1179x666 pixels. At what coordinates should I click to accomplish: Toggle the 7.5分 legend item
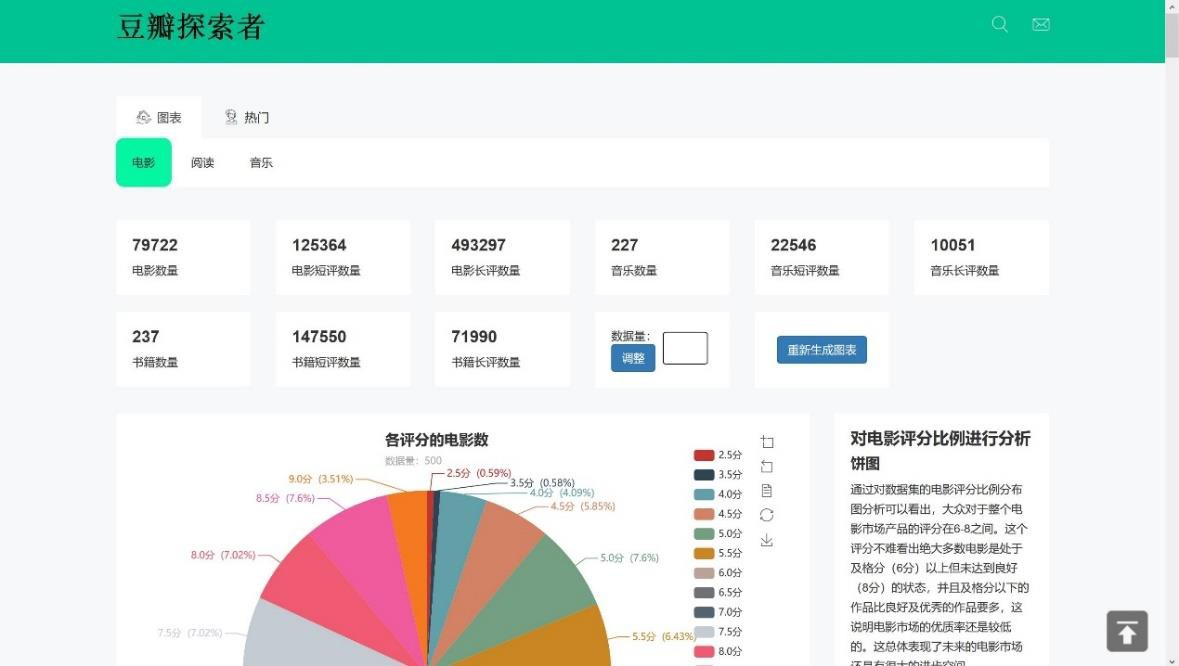click(x=718, y=631)
